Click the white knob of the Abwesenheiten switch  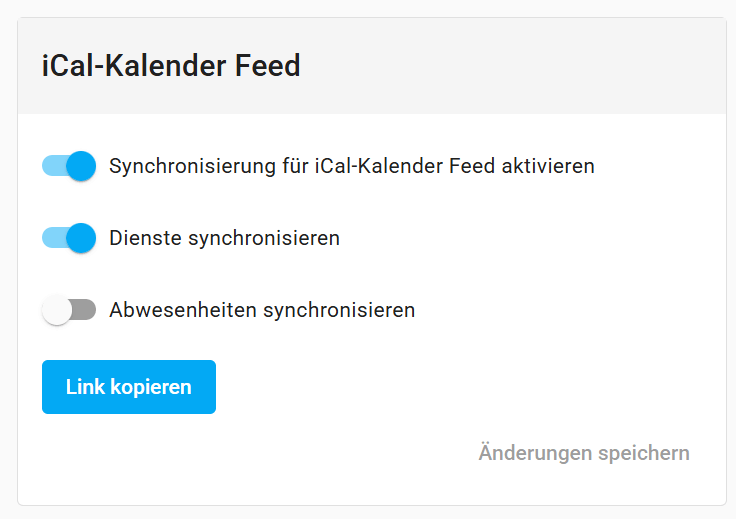tap(57, 310)
